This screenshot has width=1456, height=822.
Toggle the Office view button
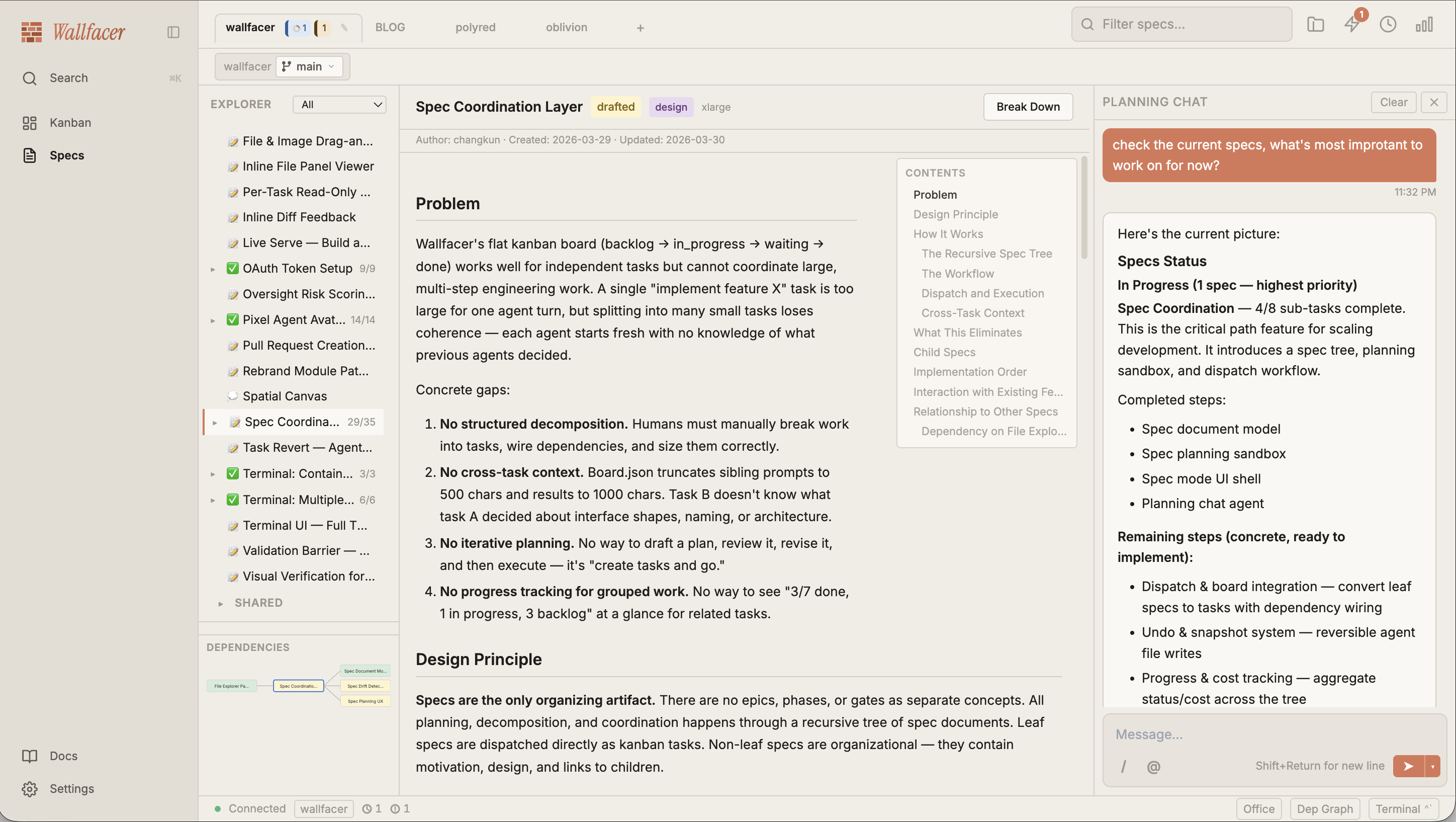1258,808
